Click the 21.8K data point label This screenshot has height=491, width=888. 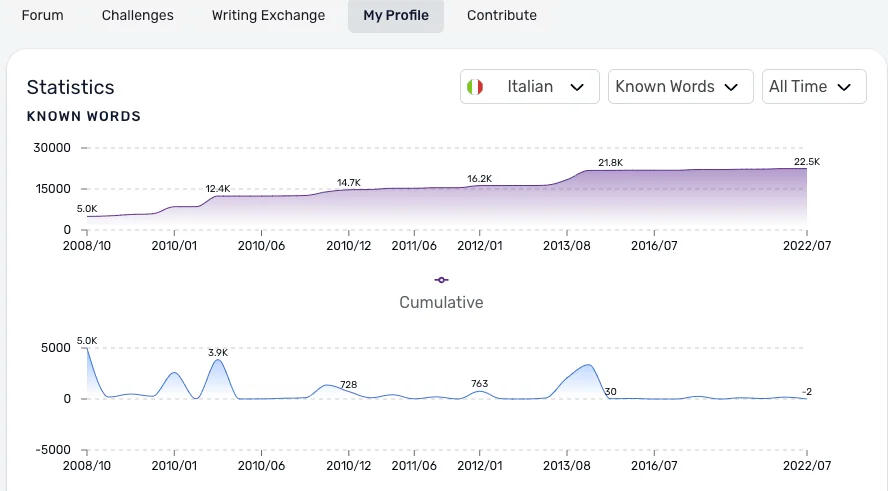click(610, 163)
